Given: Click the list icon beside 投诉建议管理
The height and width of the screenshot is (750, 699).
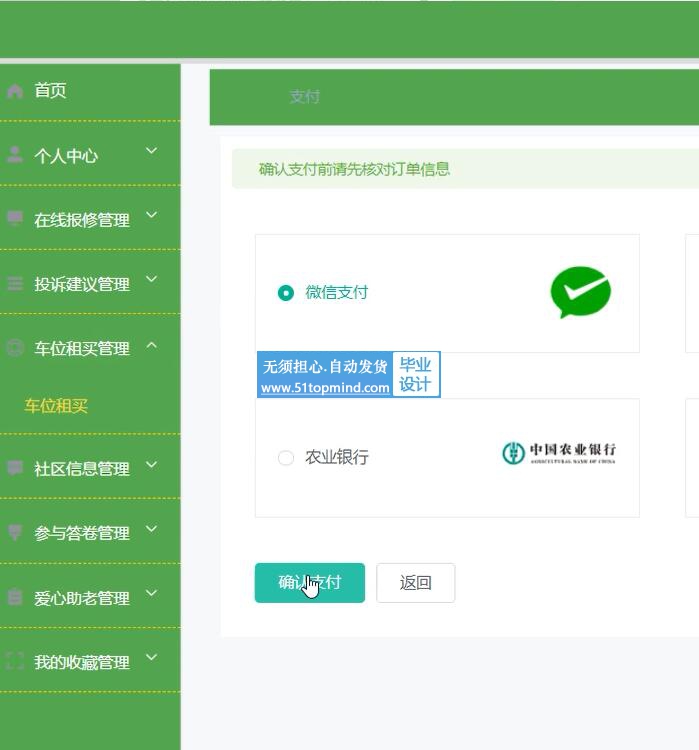Looking at the screenshot, I should point(15,284).
